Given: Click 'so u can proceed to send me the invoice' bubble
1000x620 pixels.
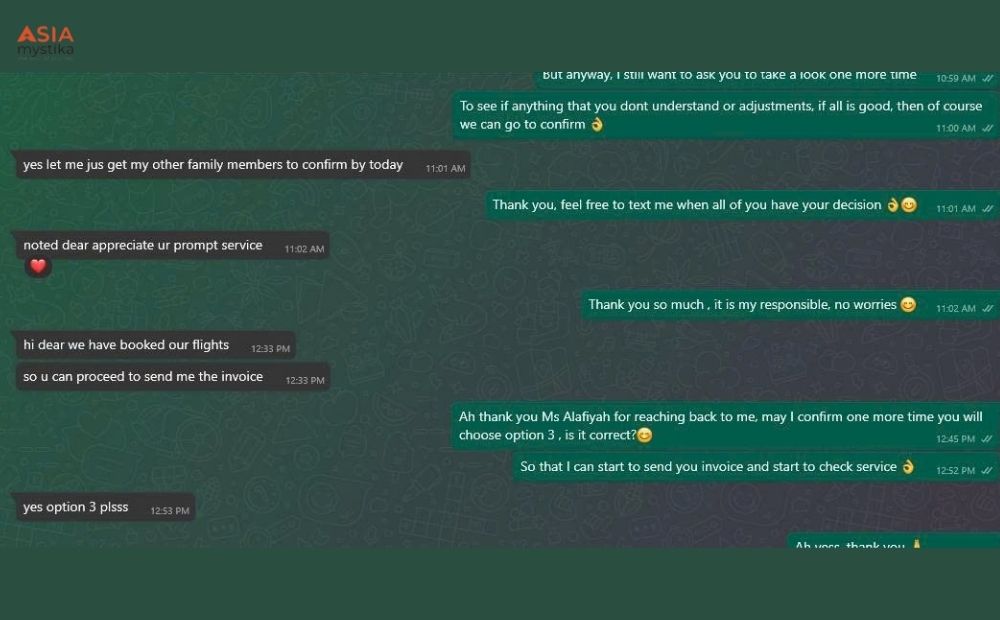Looking at the screenshot, I should (x=172, y=377).
